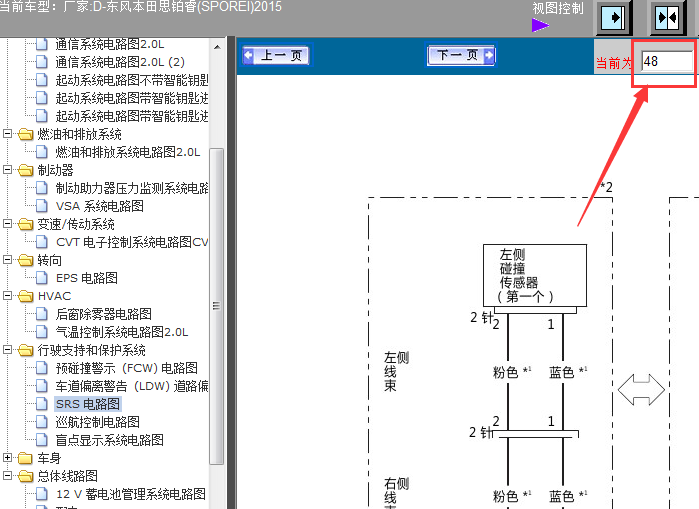Expand the 车身 folder
This screenshot has height=509, width=699.
[x=7, y=457]
